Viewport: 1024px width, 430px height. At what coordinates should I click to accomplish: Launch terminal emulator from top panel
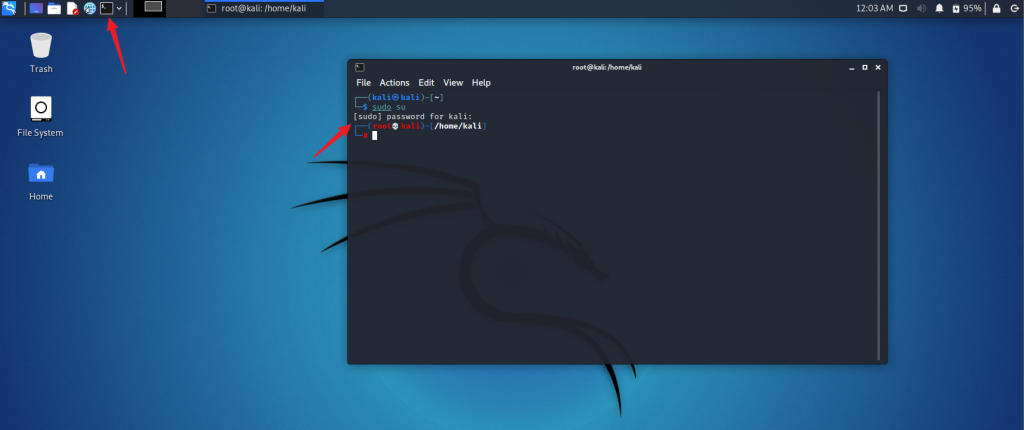tap(106, 8)
